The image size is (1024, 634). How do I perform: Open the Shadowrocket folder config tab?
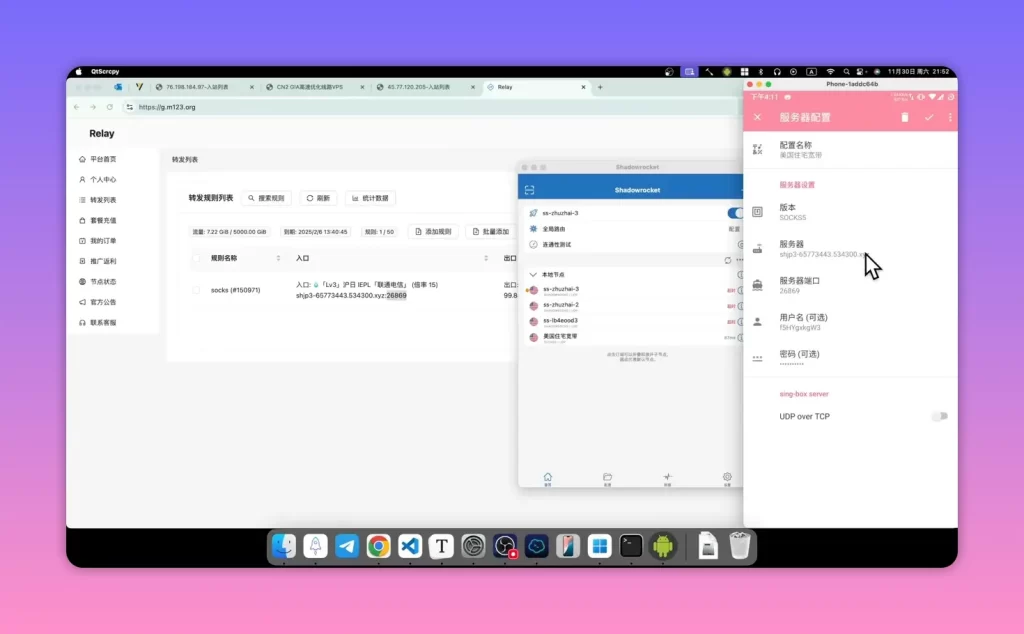(x=607, y=478)
